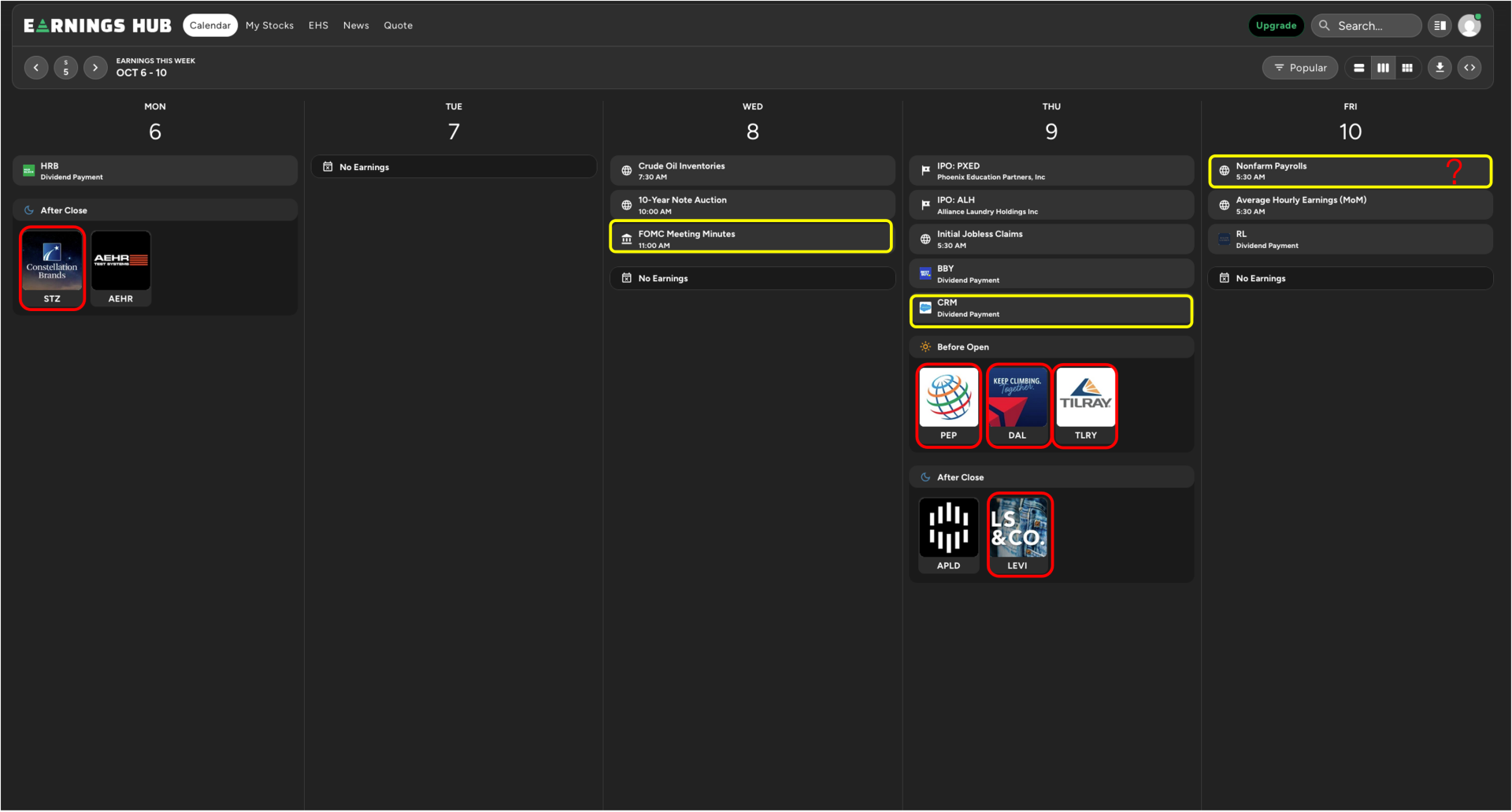This screenshot has width=1512, height=812.
Task: Click the Upgrade button
Action: [x=1276, y=26]
